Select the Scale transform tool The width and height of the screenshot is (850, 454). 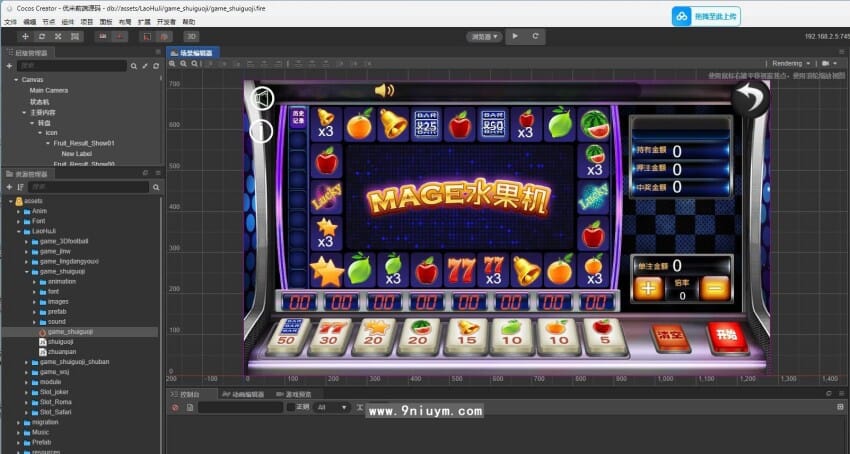tap(58, 36)
